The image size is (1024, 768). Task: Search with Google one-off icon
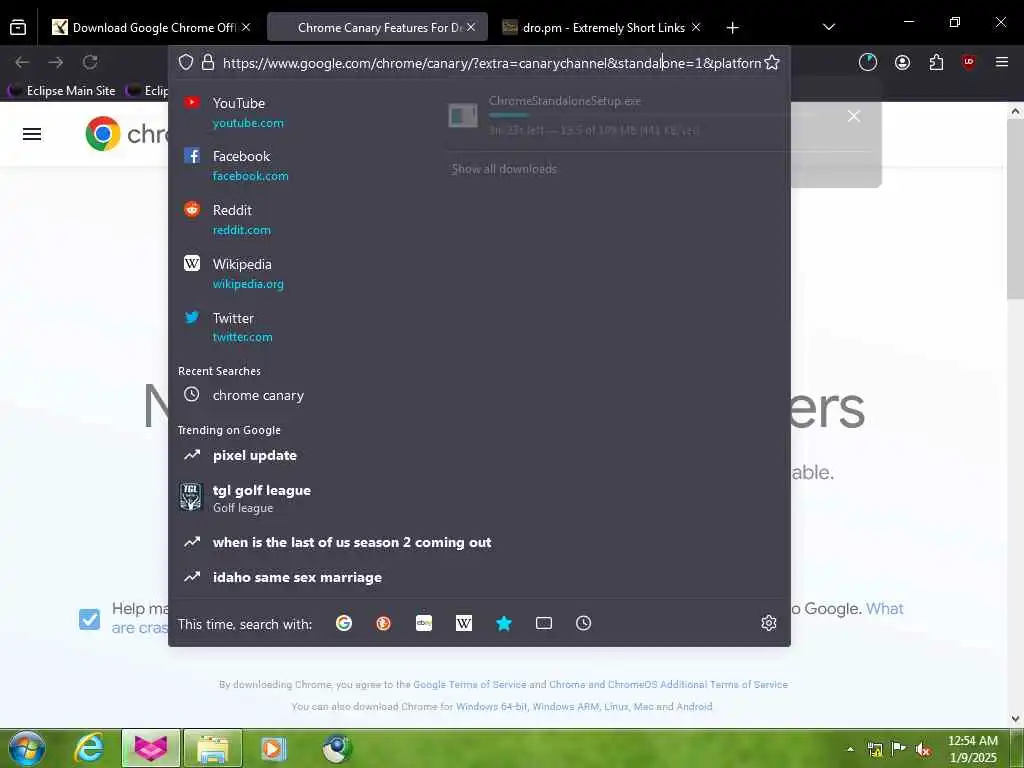click(x=344, y=623)
